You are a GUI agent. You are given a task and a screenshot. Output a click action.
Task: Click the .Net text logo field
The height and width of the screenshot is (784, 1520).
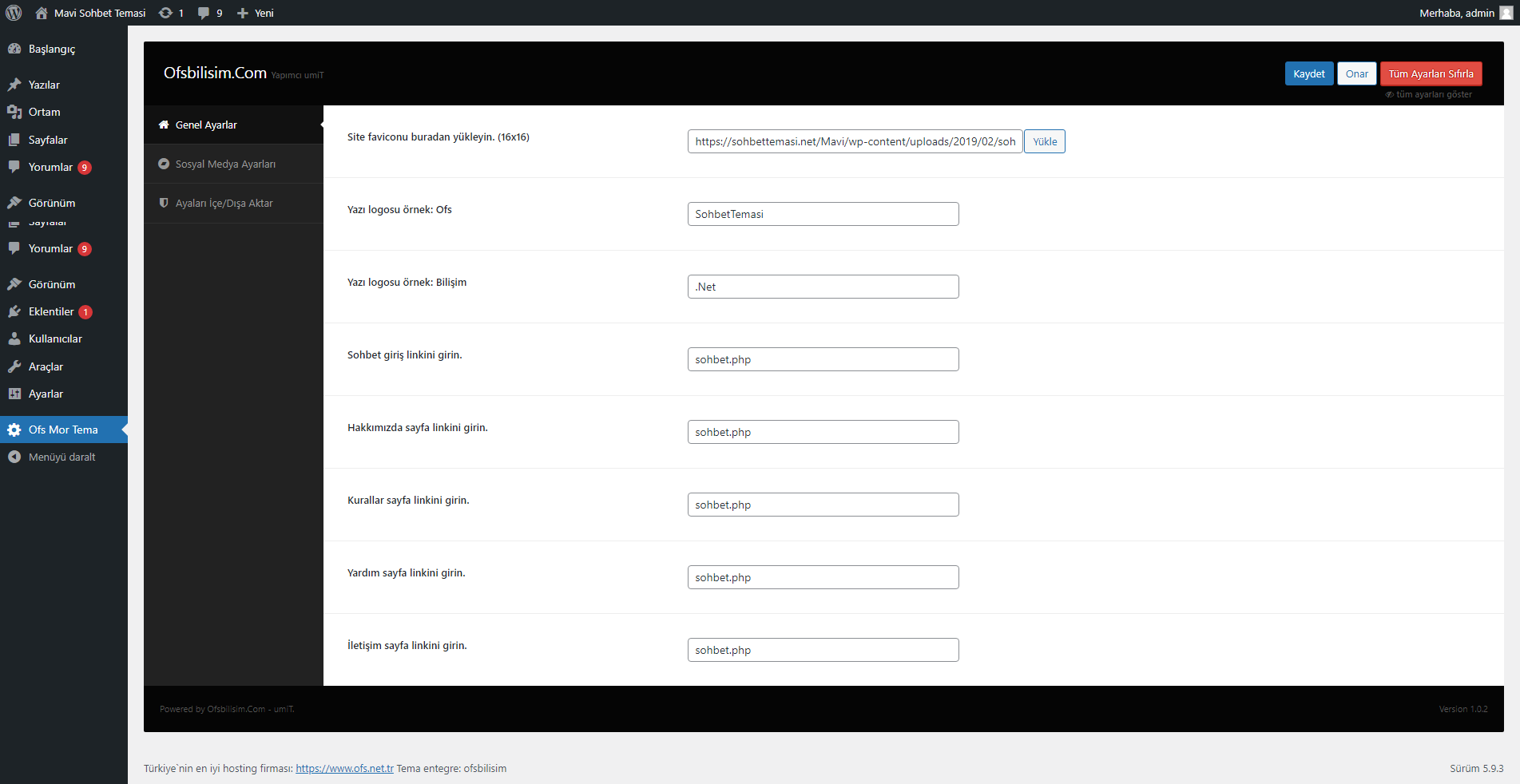click(x=823, y=287)
